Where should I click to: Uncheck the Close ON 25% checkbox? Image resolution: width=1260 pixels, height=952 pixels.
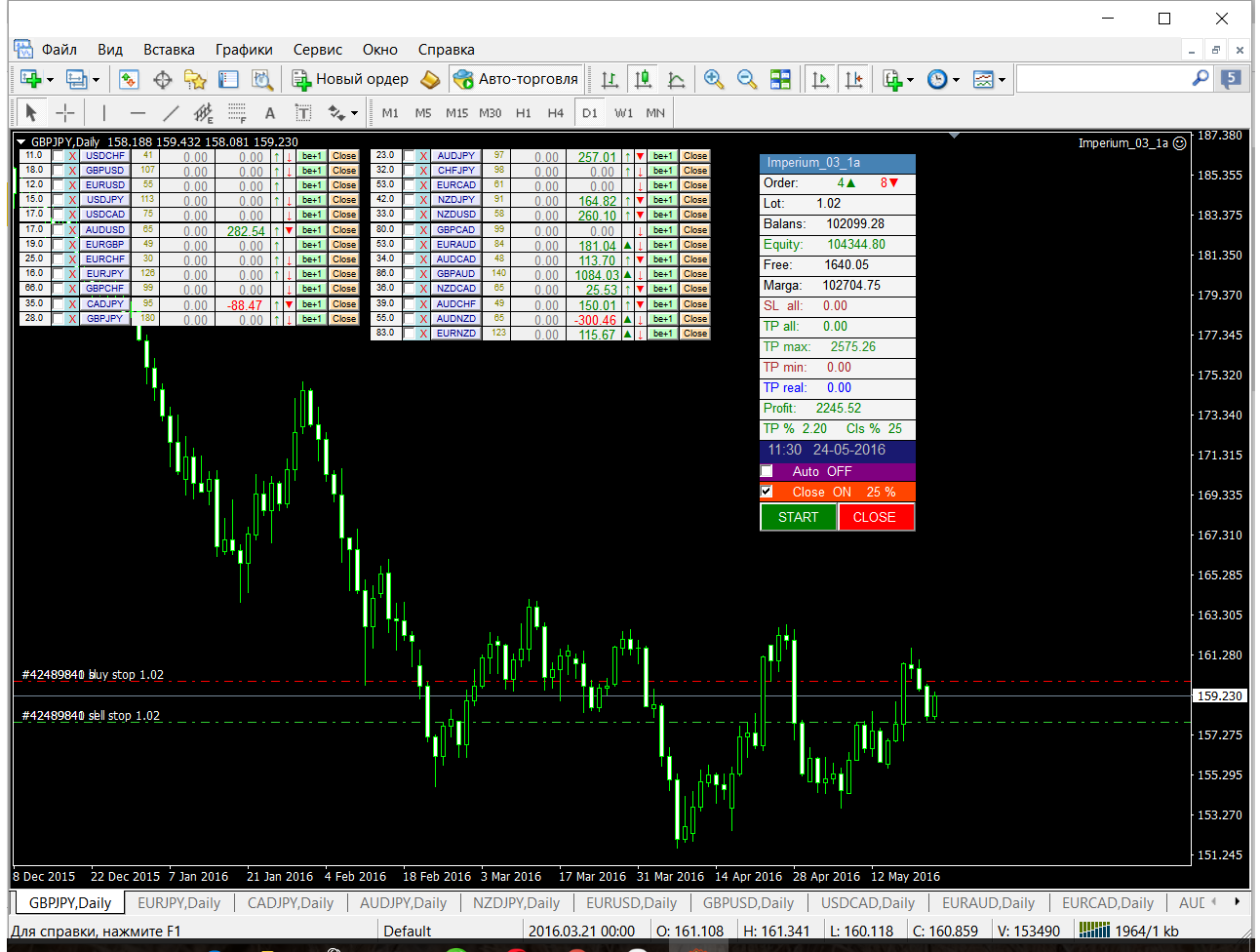point(767,492)
